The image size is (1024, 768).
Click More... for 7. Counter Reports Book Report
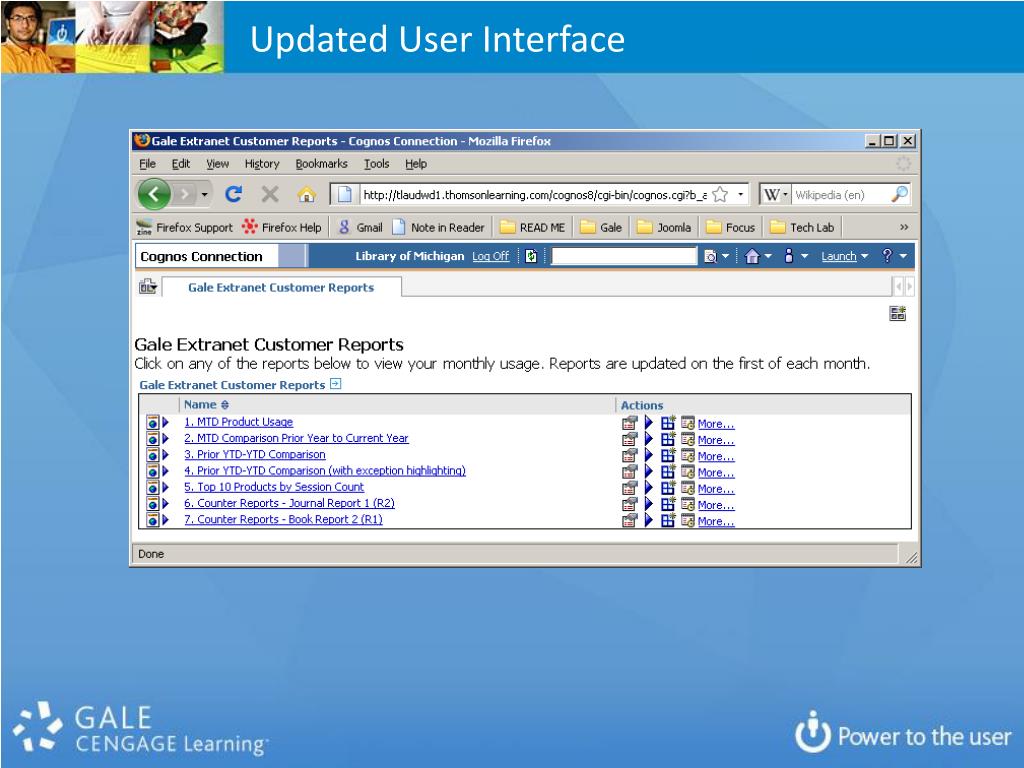716,521
